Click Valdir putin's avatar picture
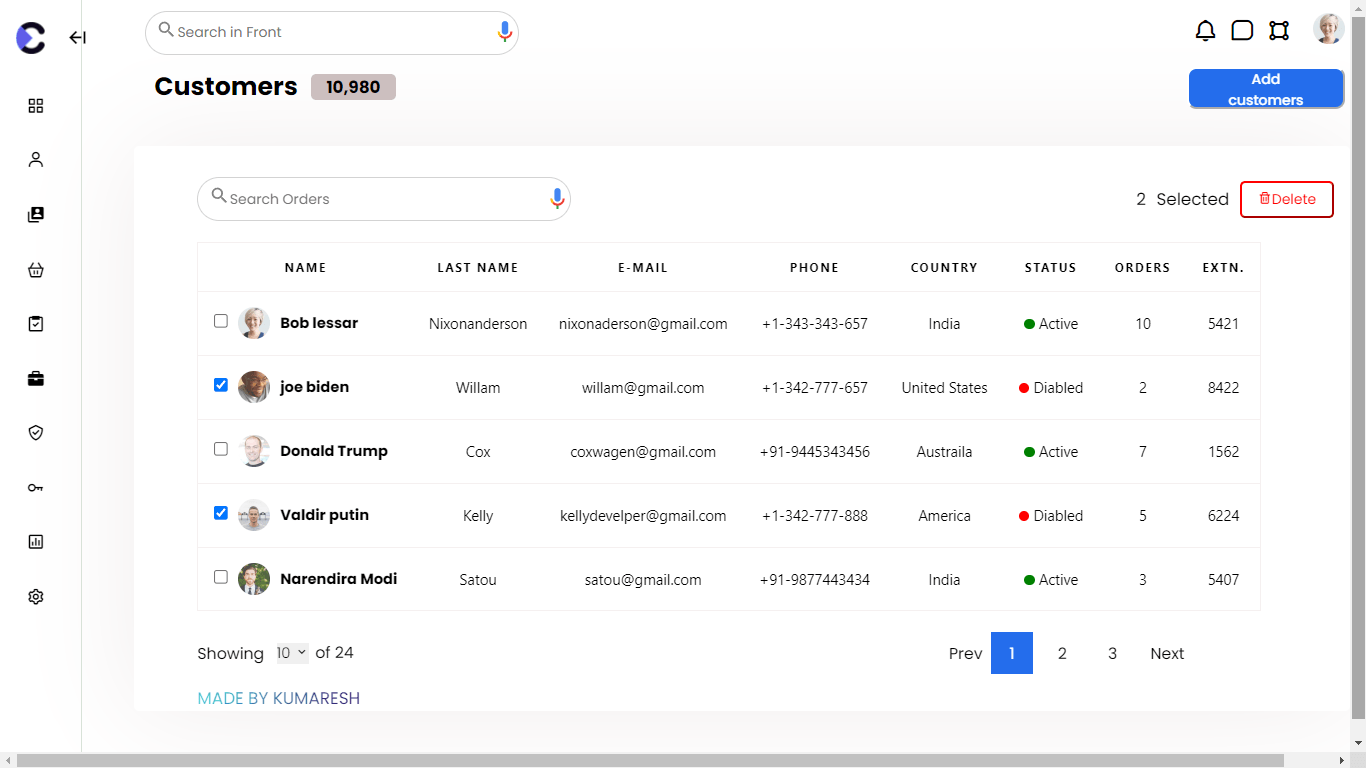 click(x=254, y=515)
